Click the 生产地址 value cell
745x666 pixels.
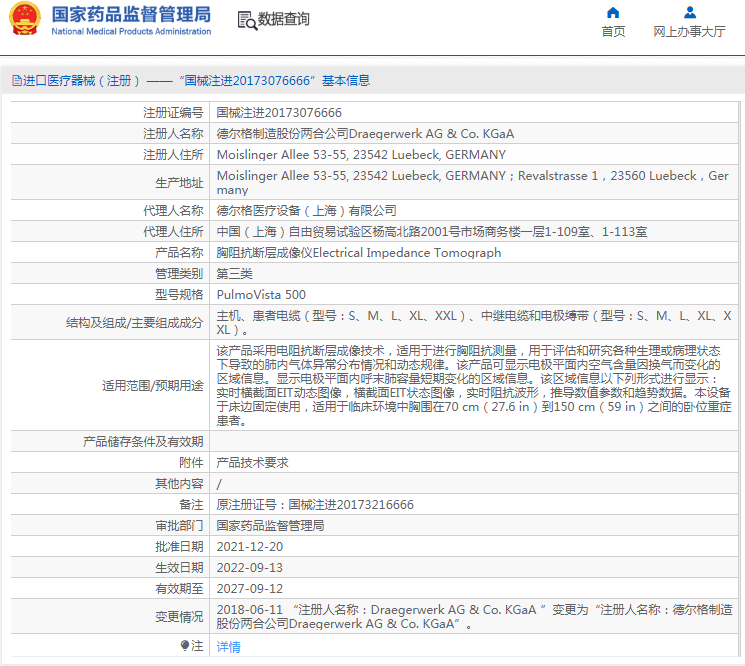tap(473, 182)
